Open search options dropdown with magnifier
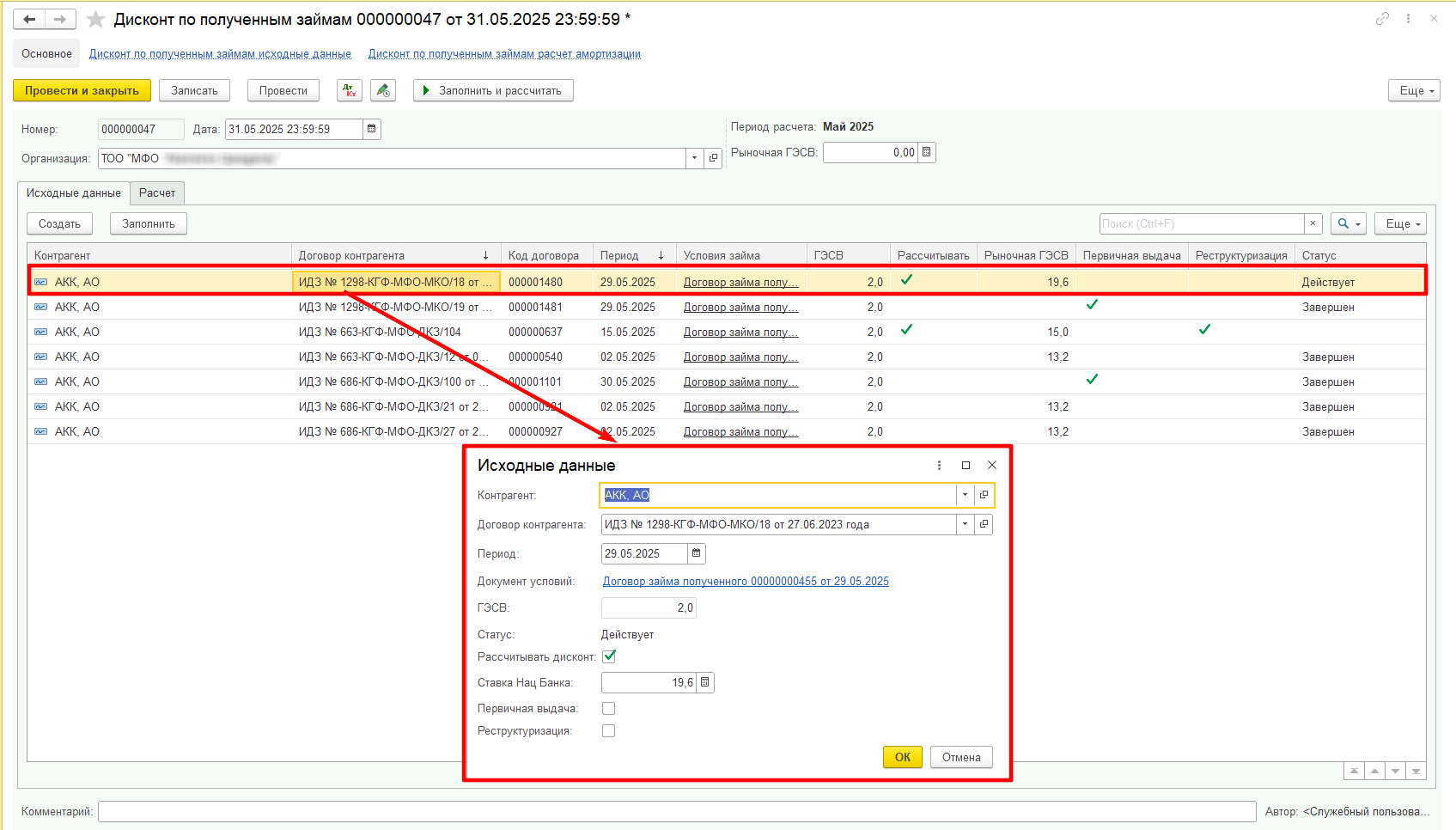1456x830 pixels. click(1349, 223)
